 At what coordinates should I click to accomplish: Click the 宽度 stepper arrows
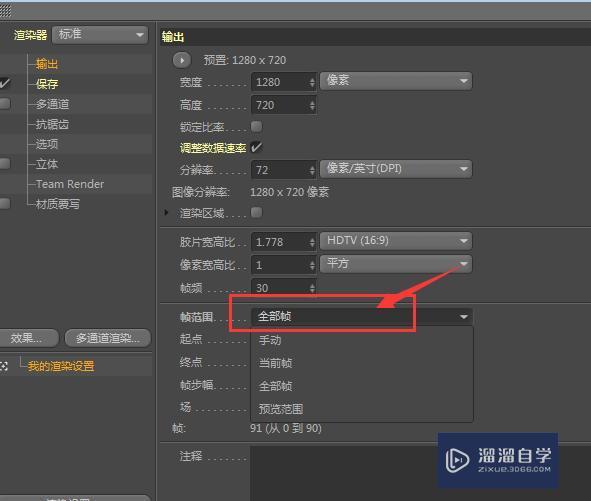tap(312, 82)
